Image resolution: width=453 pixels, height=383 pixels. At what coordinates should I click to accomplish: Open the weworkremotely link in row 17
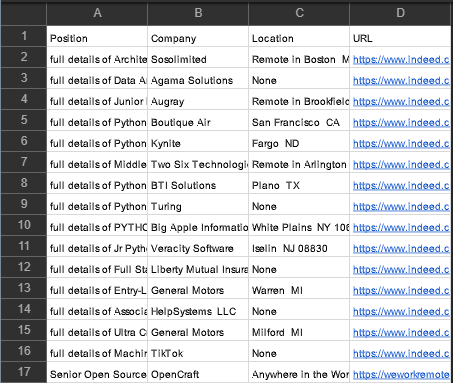coord(401,375)
